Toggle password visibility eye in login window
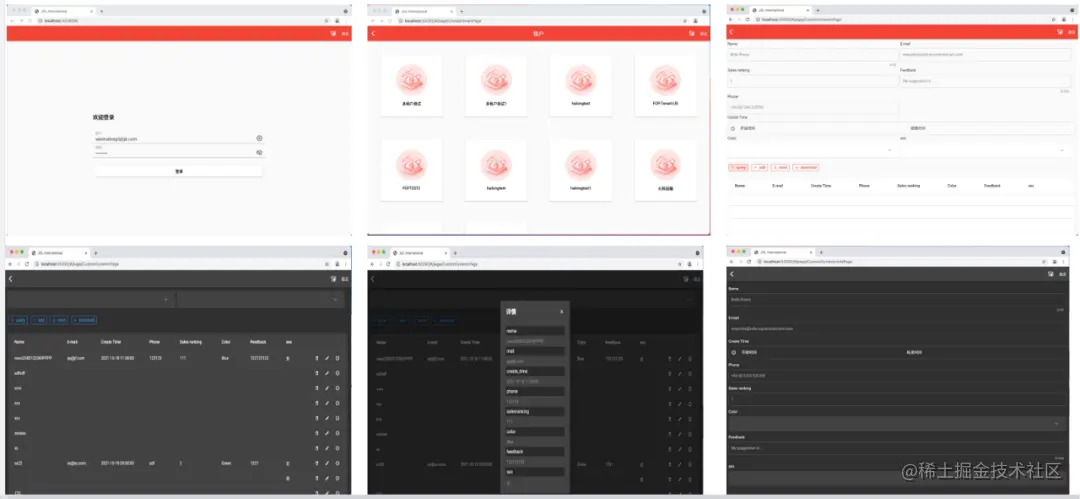The height and width of the screenshot is (499, 1080). click(260, 152)
